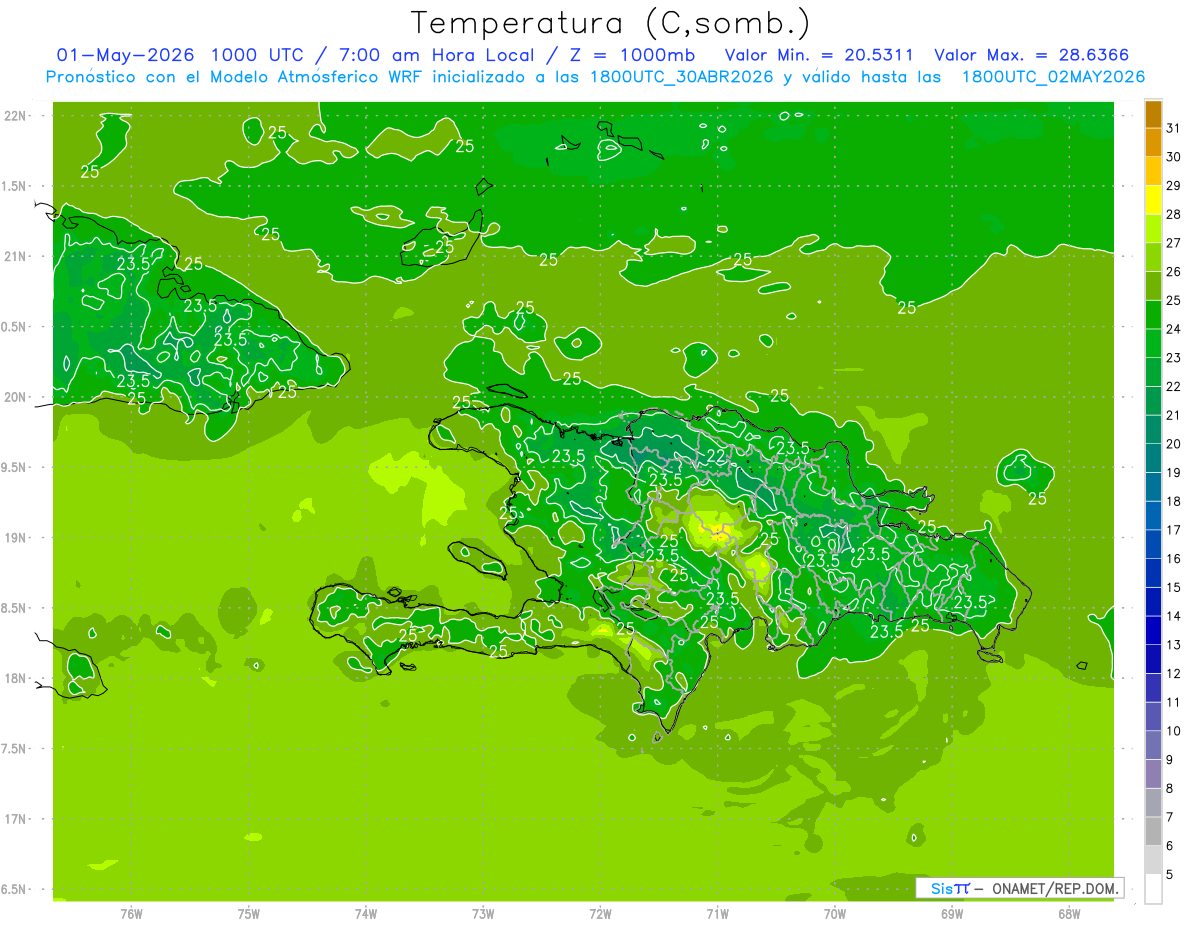Choose the light gray swatch between 5 and 6
Image resolution: width=1200 pixels, height=927 pixels.
click(1153, 860)
